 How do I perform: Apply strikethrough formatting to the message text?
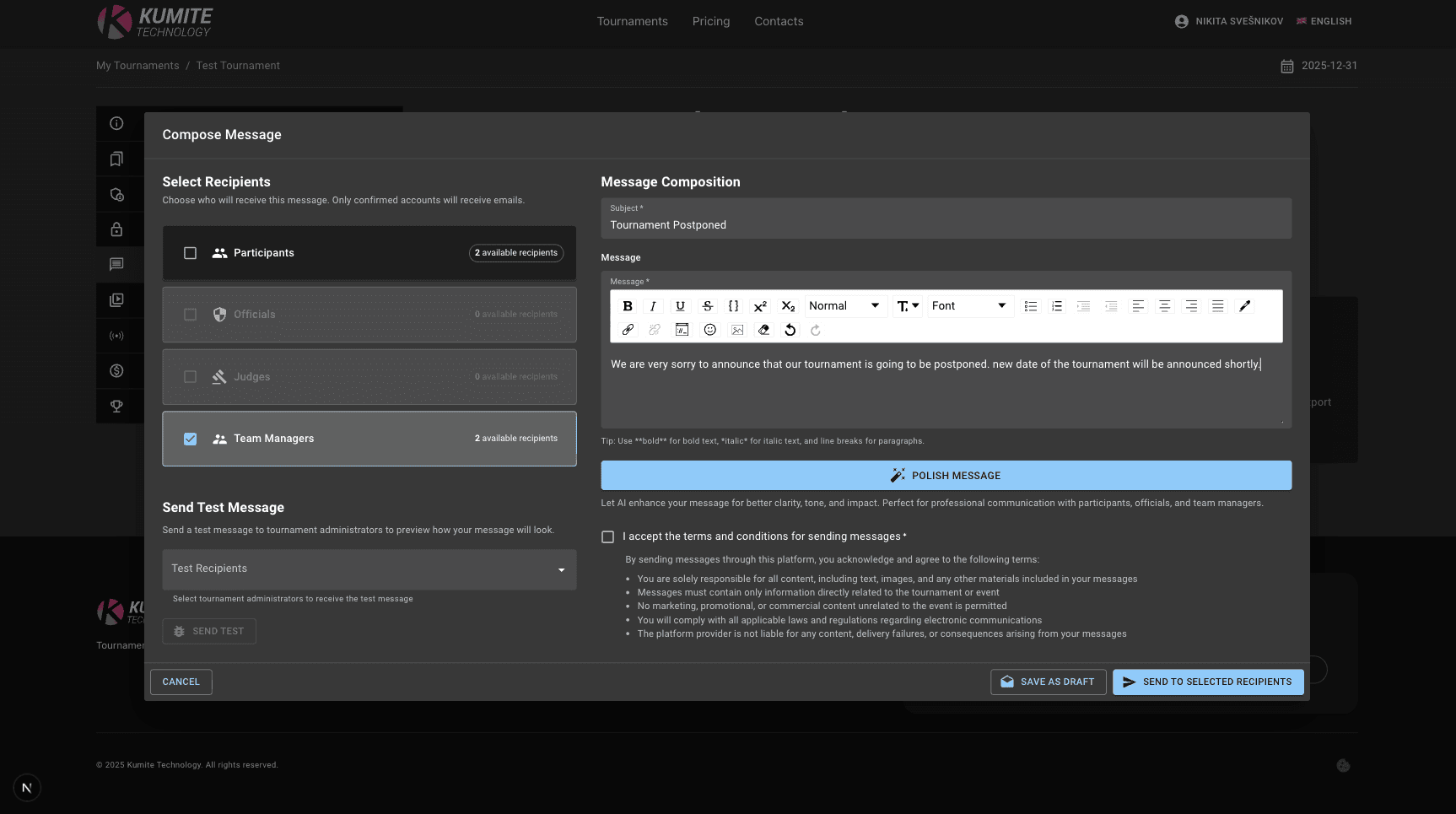[707, 305]
